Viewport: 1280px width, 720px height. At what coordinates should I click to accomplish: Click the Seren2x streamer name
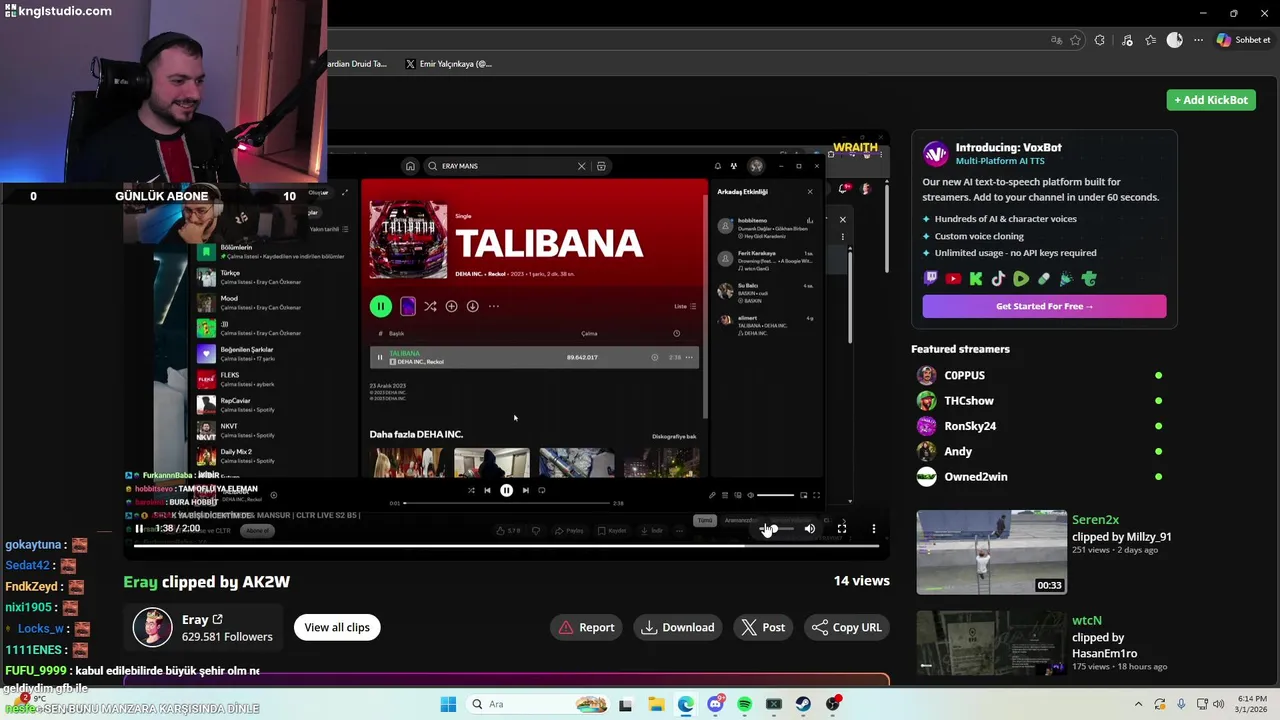pos(1095,520)
